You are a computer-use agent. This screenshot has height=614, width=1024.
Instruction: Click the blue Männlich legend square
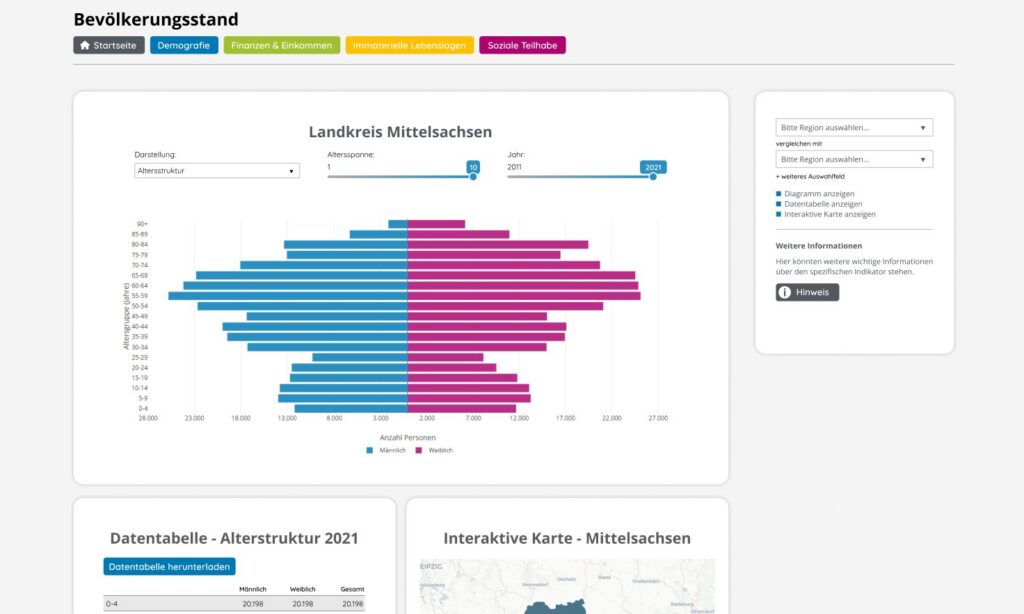click(x=370, y=450)
